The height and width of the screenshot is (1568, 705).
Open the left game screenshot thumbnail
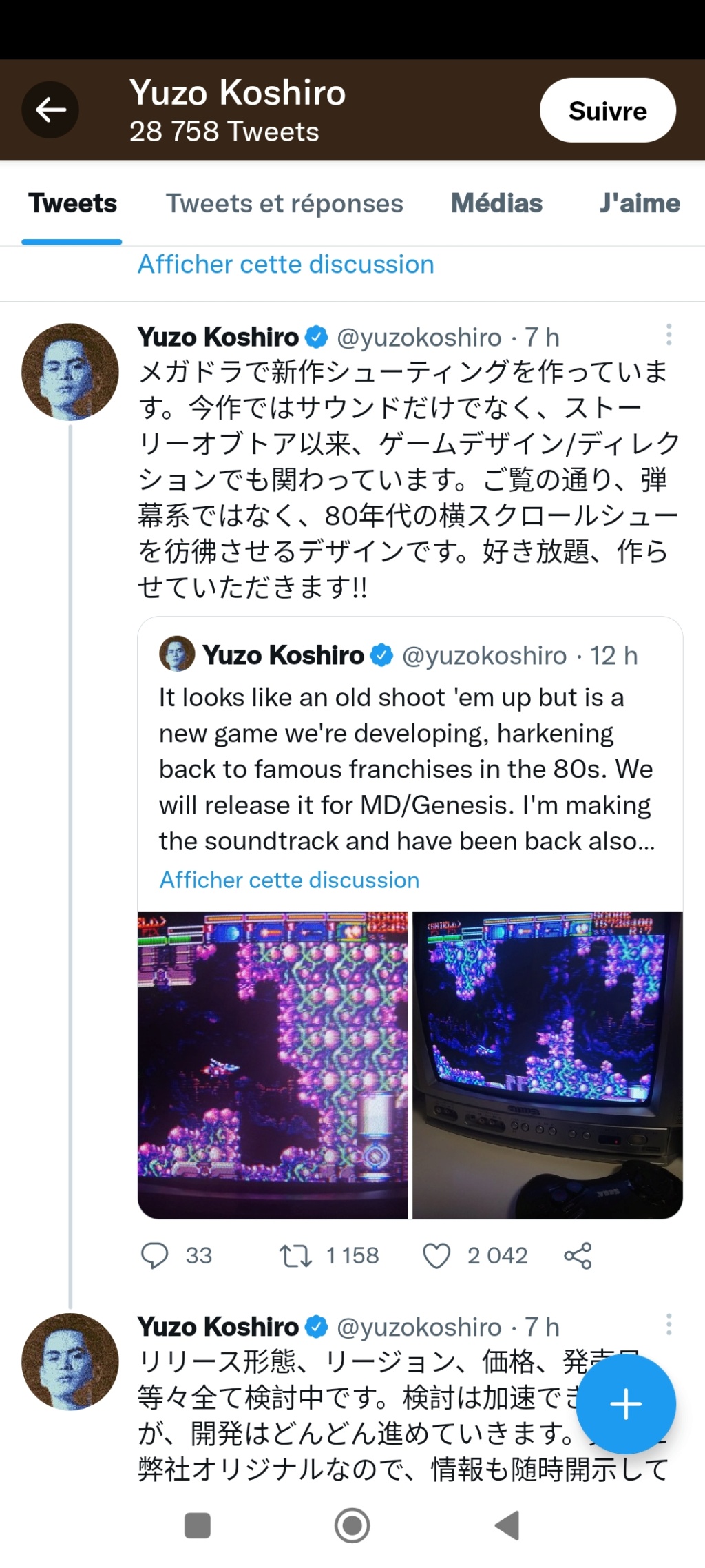point(273,1065)
